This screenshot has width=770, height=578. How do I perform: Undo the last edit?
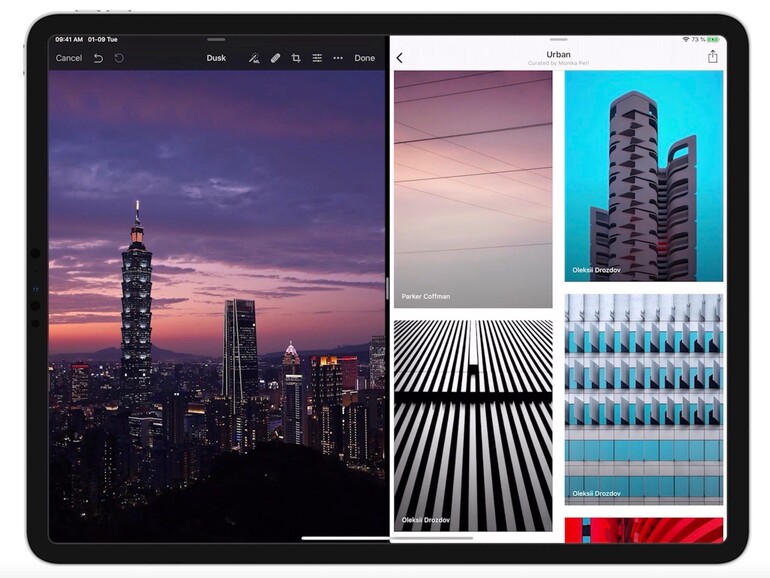98,58
